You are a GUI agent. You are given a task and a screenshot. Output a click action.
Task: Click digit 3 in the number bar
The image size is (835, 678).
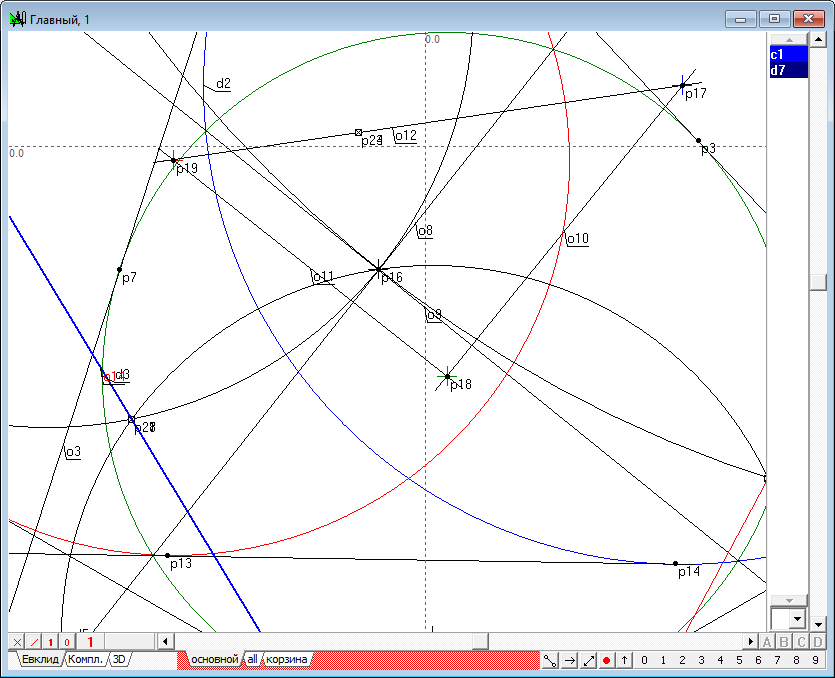click(701, 660)
